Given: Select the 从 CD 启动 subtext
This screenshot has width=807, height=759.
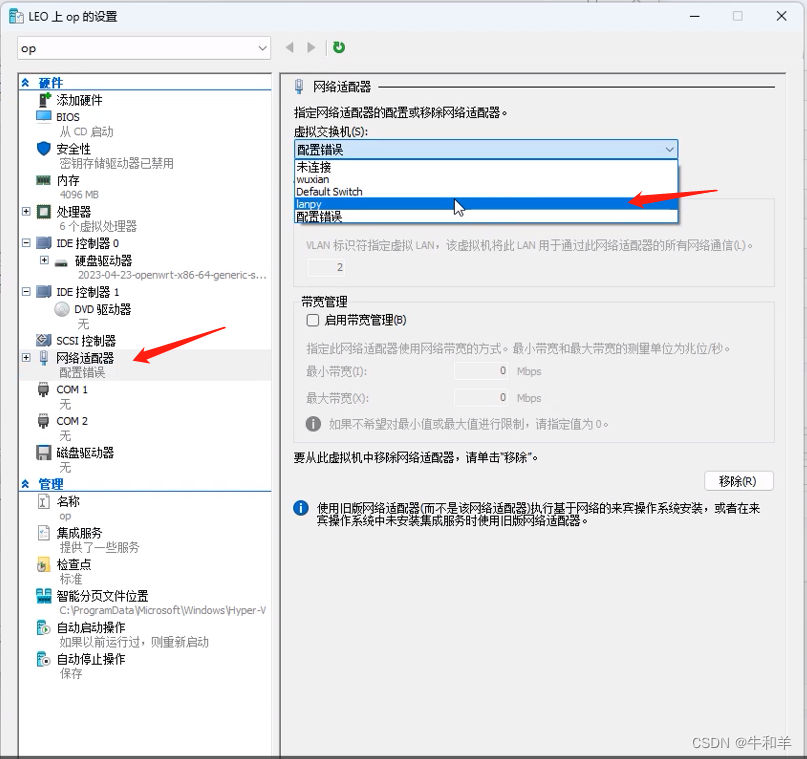Looking at the screenshot, I should (86, 132).
